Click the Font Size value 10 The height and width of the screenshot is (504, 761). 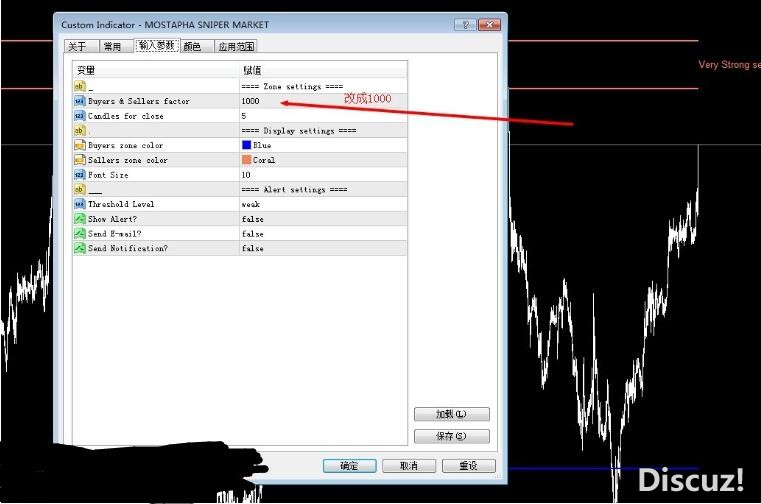coord(246,175)
